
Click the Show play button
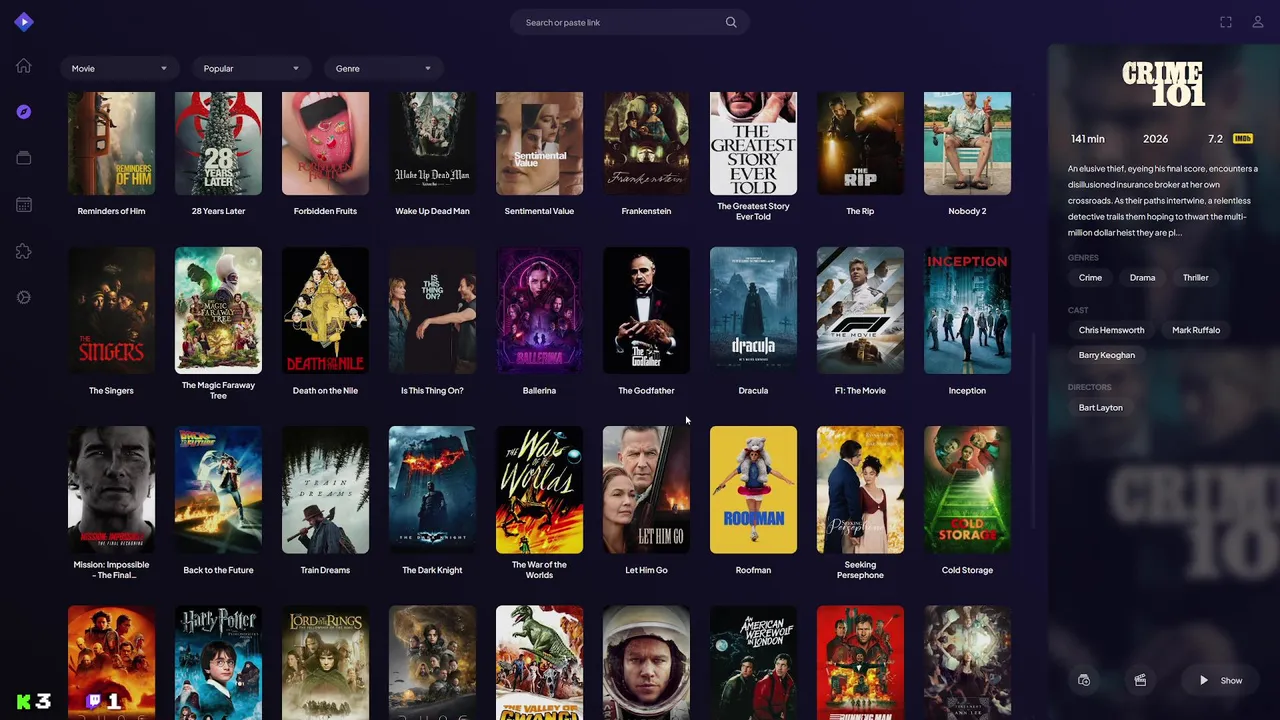1221,680
